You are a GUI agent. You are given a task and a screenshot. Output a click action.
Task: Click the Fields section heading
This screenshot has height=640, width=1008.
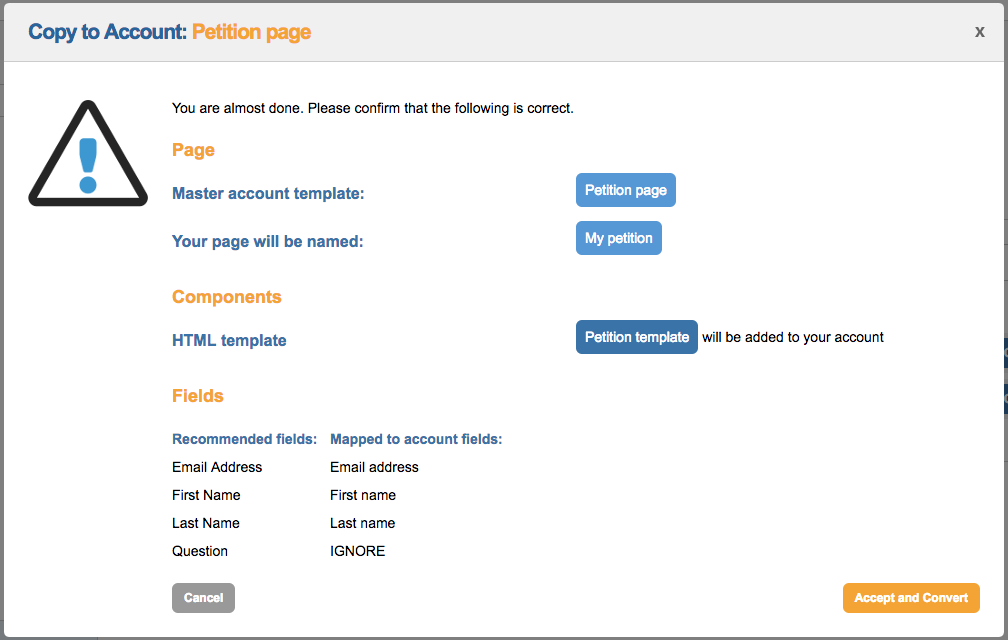[198, 396]
